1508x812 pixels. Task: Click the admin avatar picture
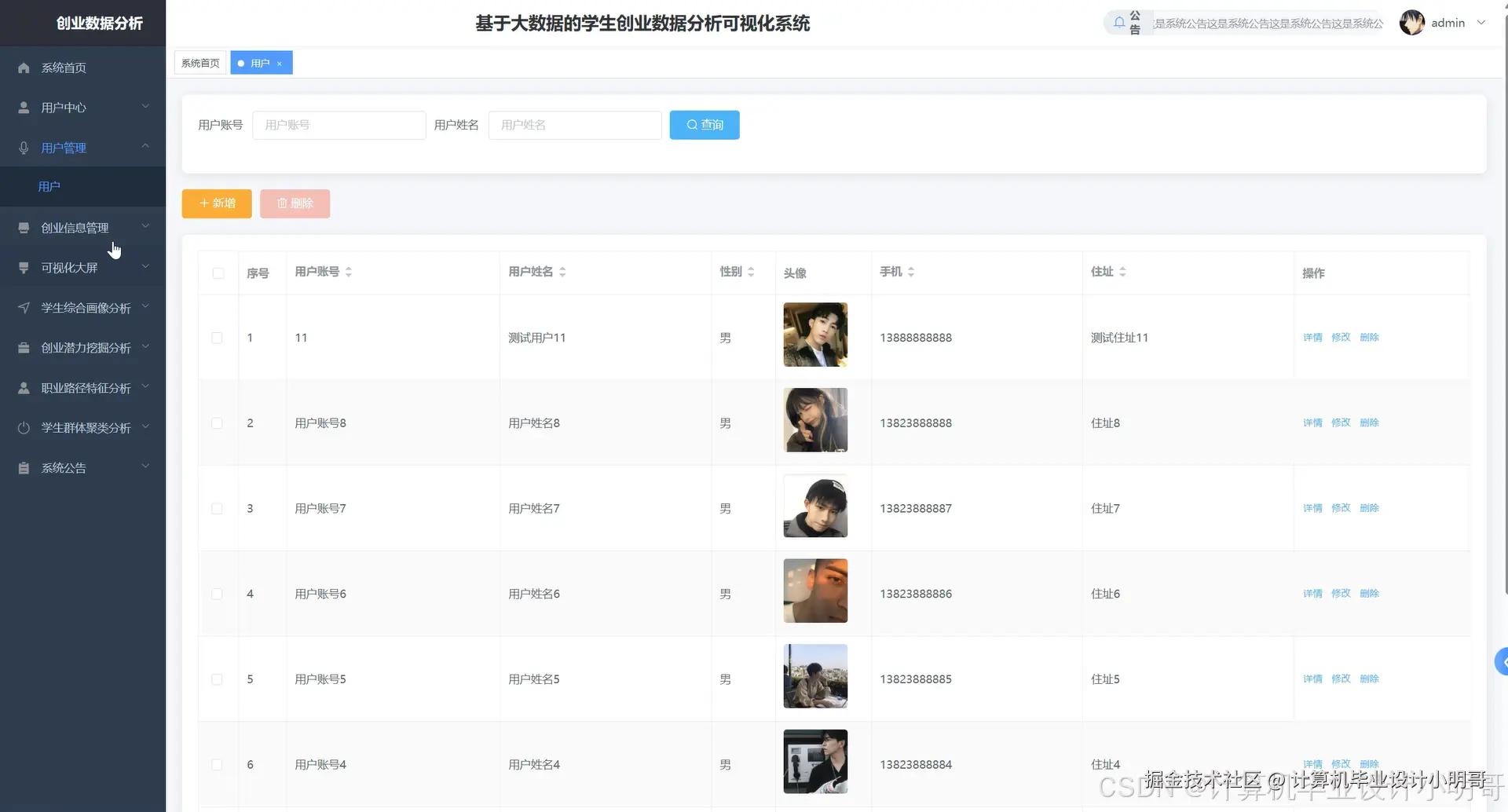point(1412,23)
